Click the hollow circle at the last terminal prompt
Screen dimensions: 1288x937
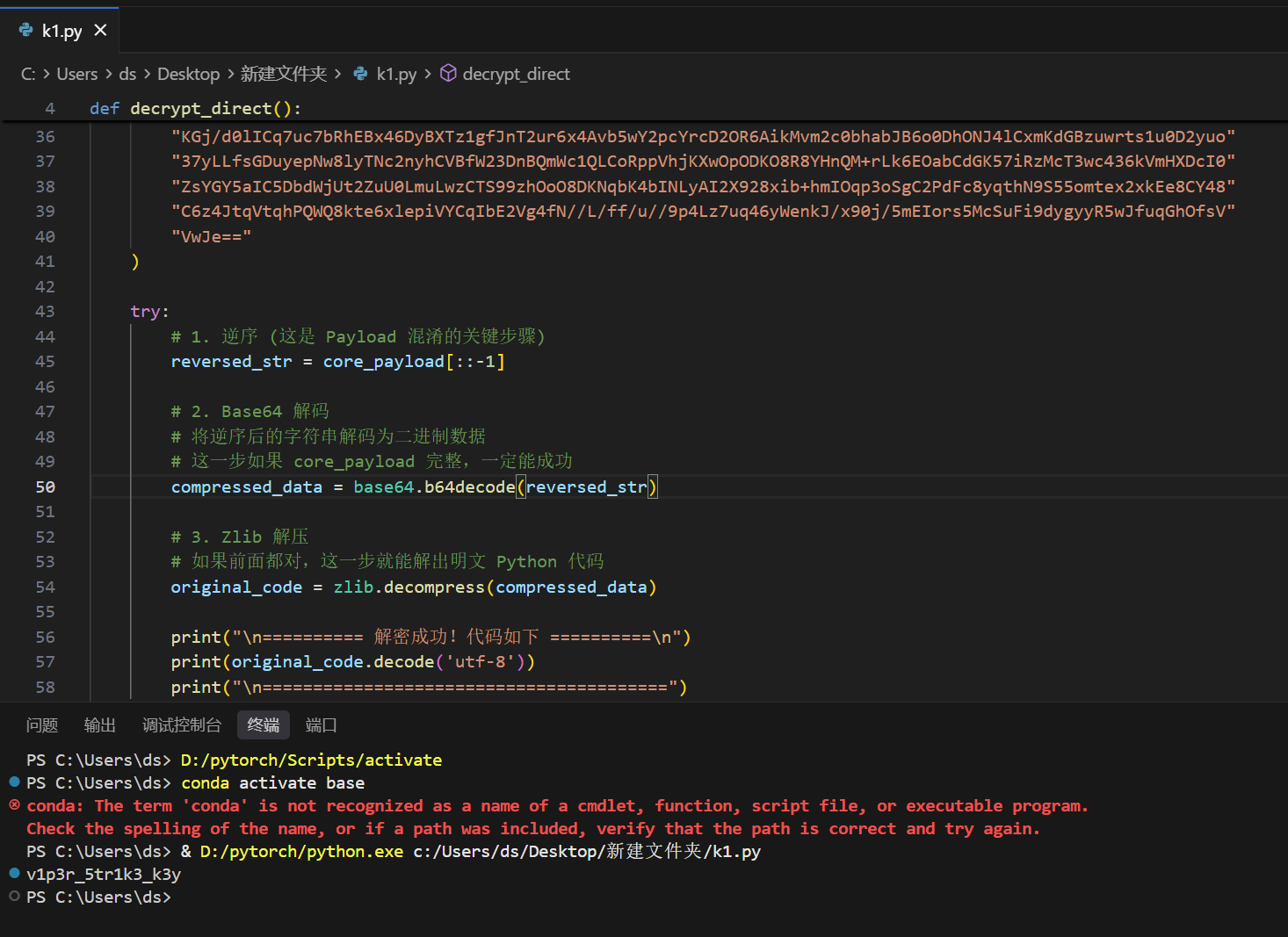14,896
